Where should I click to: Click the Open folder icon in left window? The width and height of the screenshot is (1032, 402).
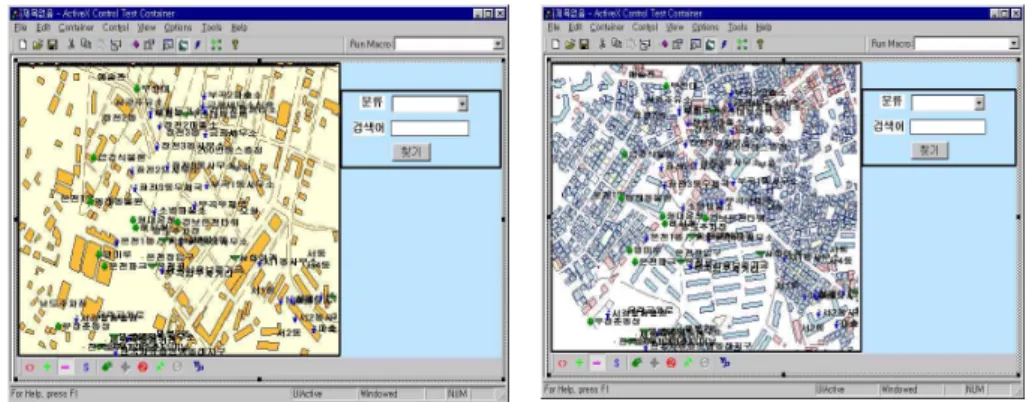(37, 45)
